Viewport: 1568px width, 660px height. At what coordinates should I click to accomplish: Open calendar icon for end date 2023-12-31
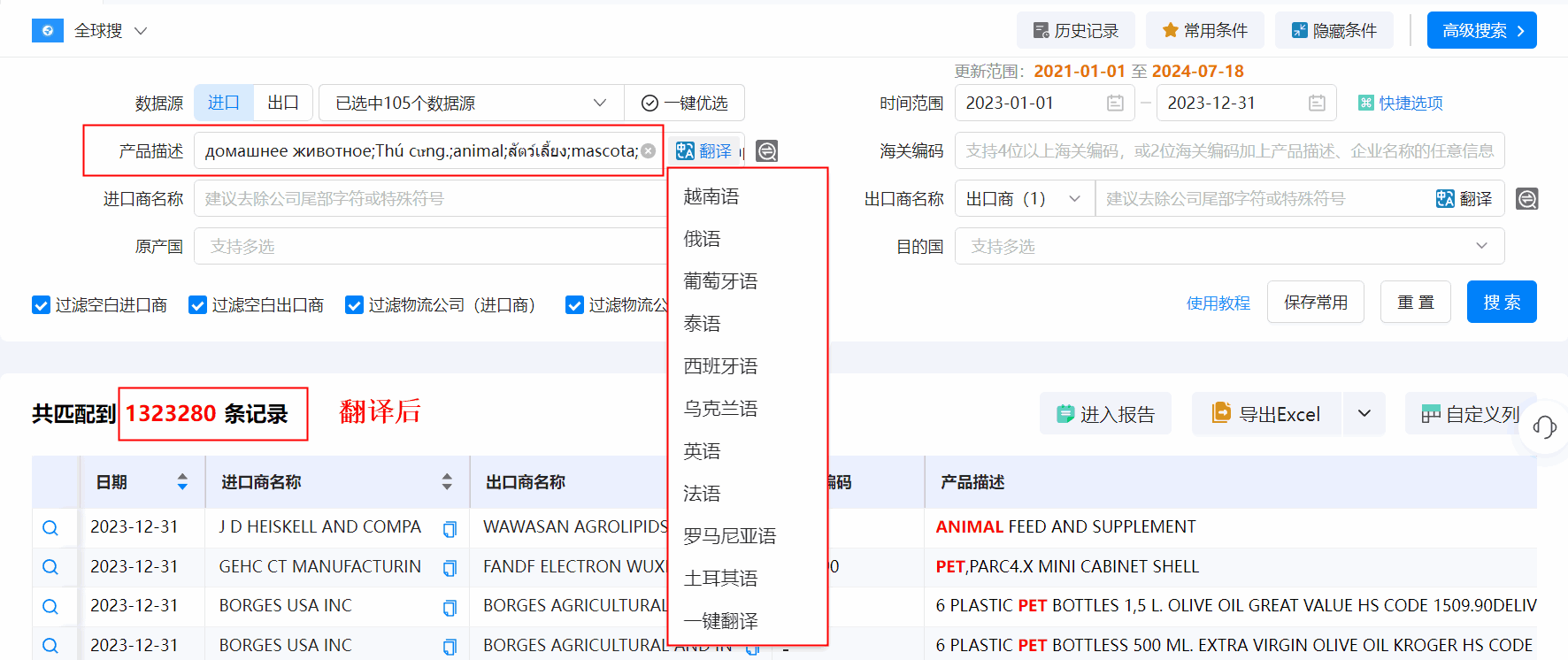point(1317,104)
